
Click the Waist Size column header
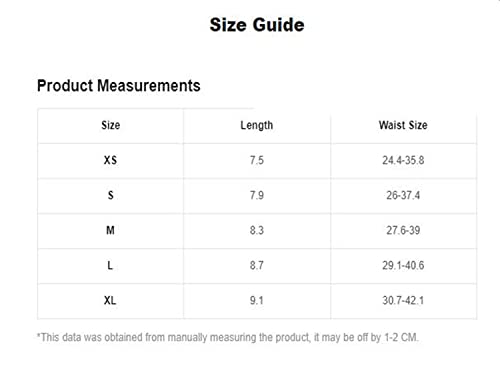tap(403, 125)
